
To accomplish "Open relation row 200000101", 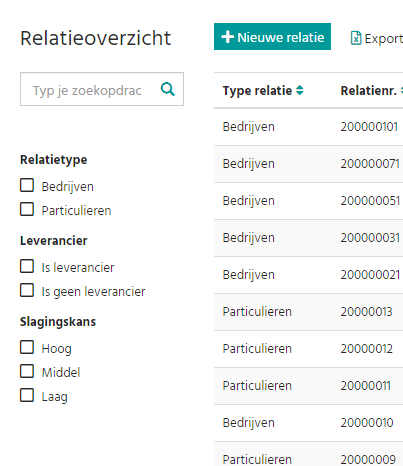I will (x=308, y=127).
